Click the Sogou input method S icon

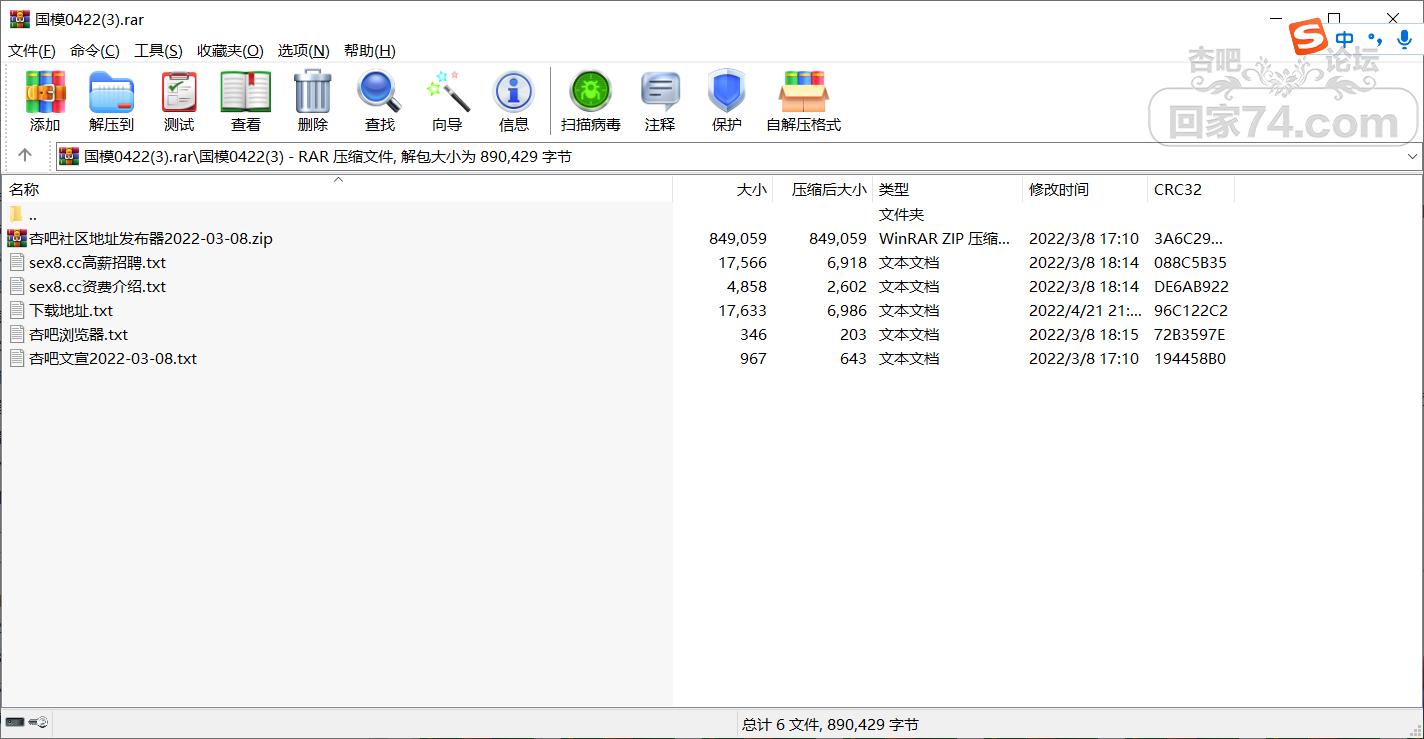[x=1308, y=38]
